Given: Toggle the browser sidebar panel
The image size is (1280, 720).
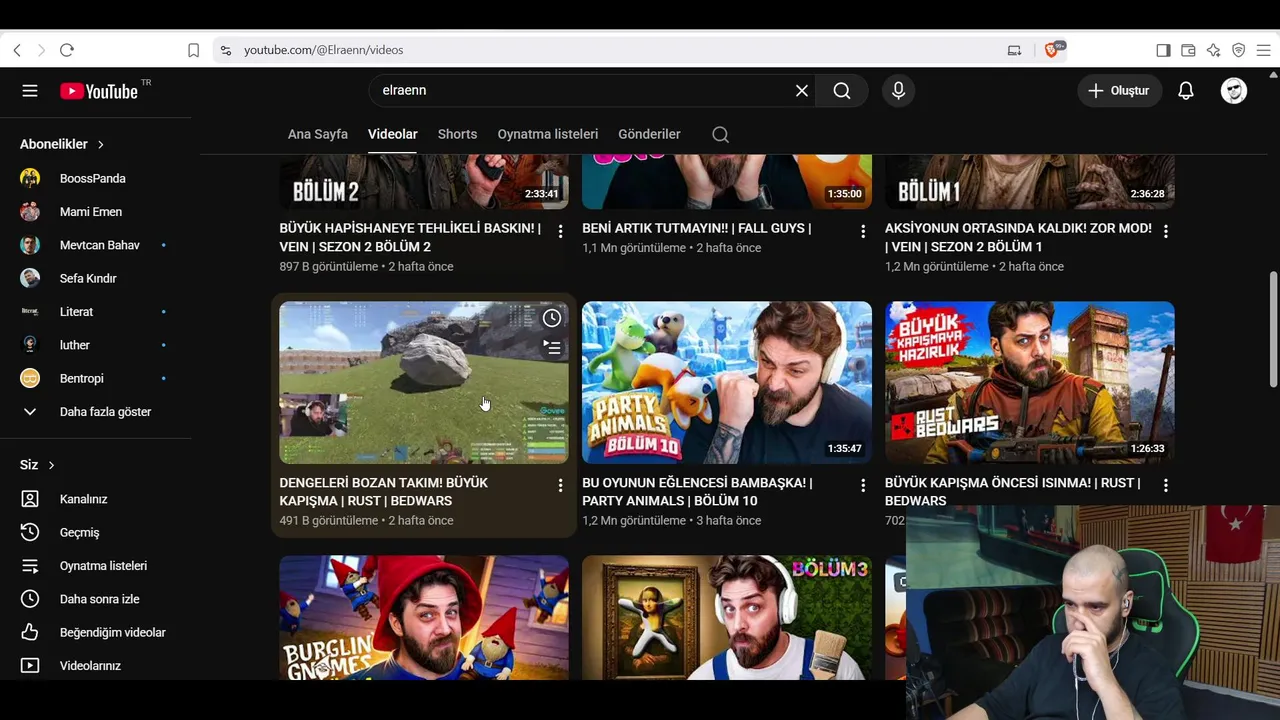Looking at the screenshot, I should click(1163, 50).
